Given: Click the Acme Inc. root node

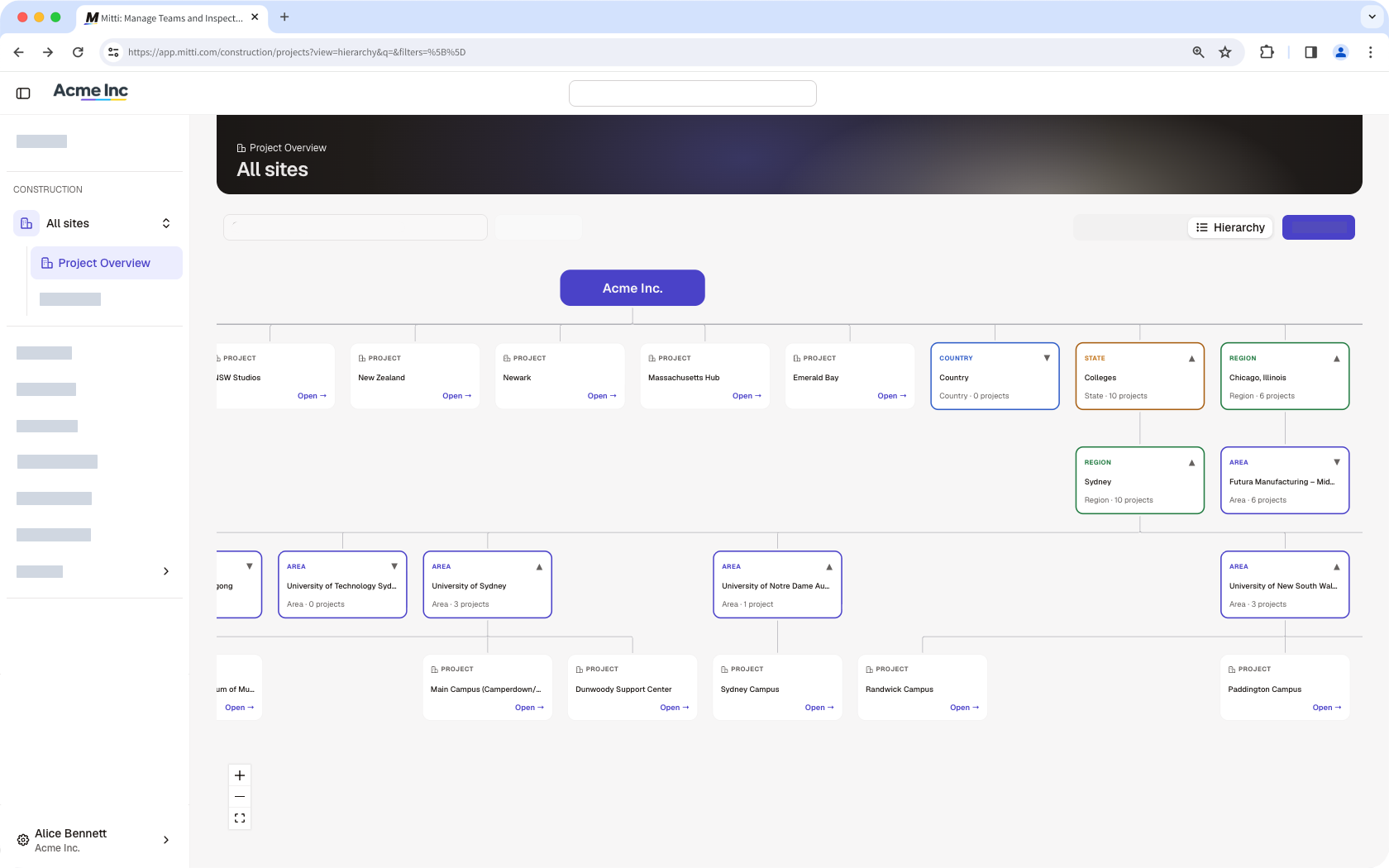Looking at the screenshot, I should [x=632, y=288].
